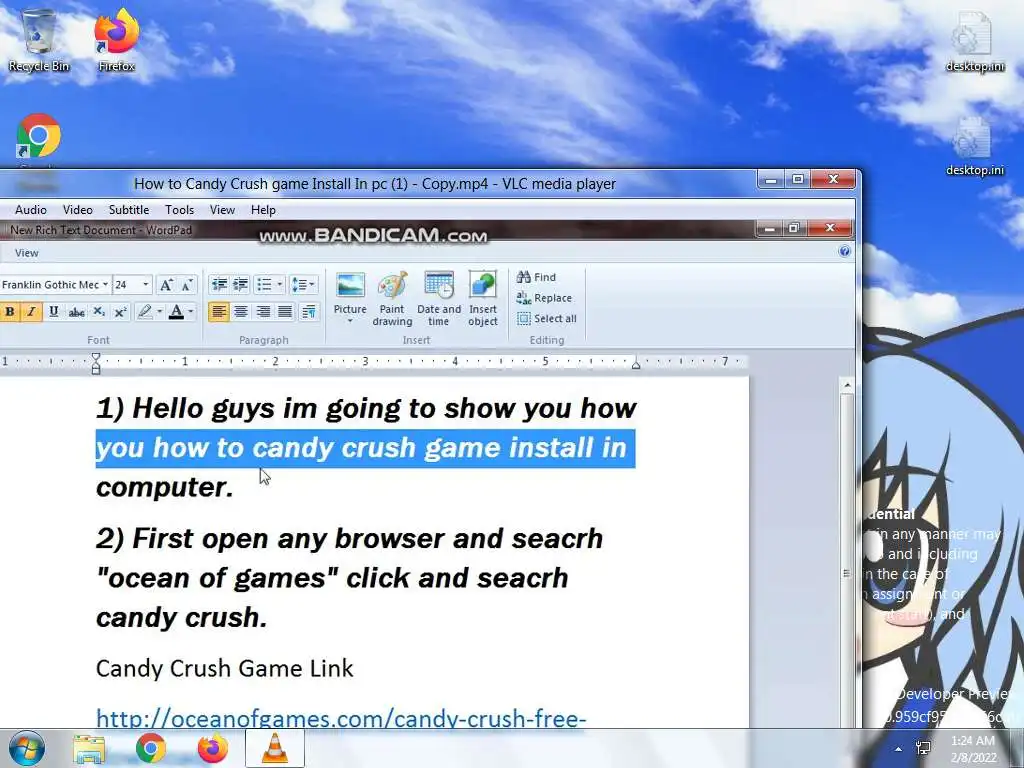Open text highlight color dropdown arrow
Image resolution: width=1024 pixels, height=768 pixels.
[x=160, y=312]
